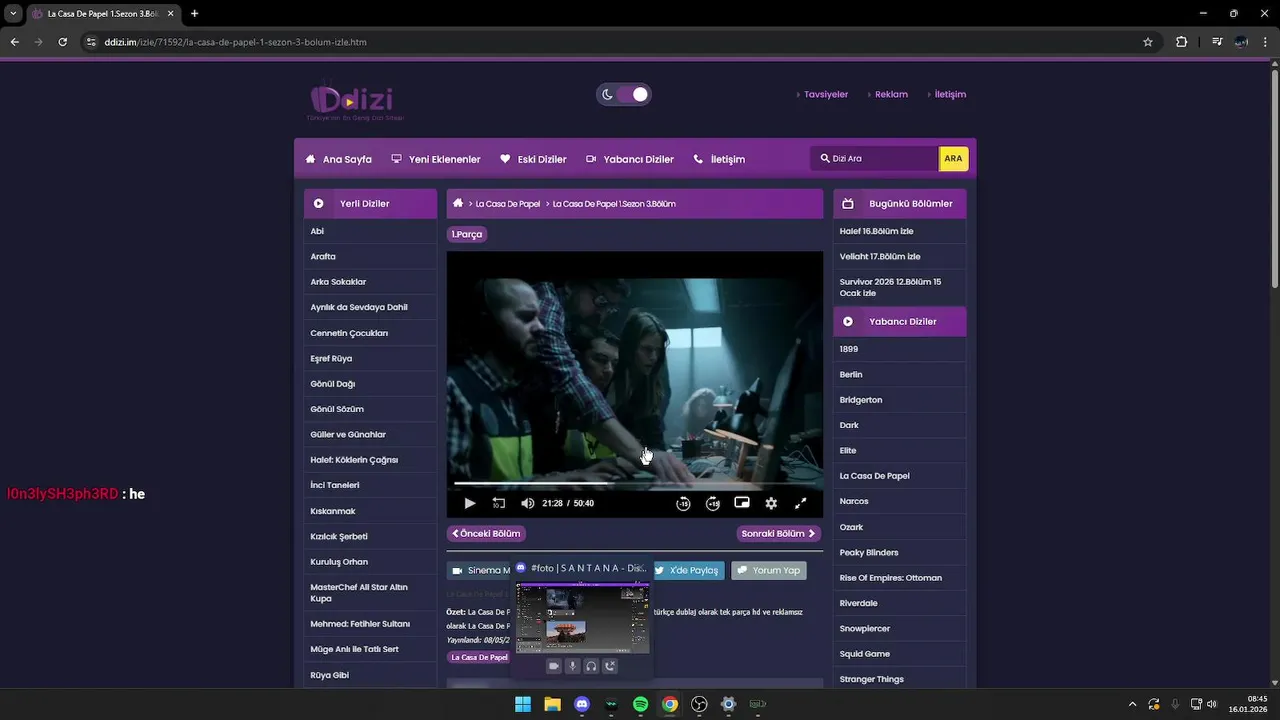
Task: Seek on the video progress bar
Action: coord(635,484)
